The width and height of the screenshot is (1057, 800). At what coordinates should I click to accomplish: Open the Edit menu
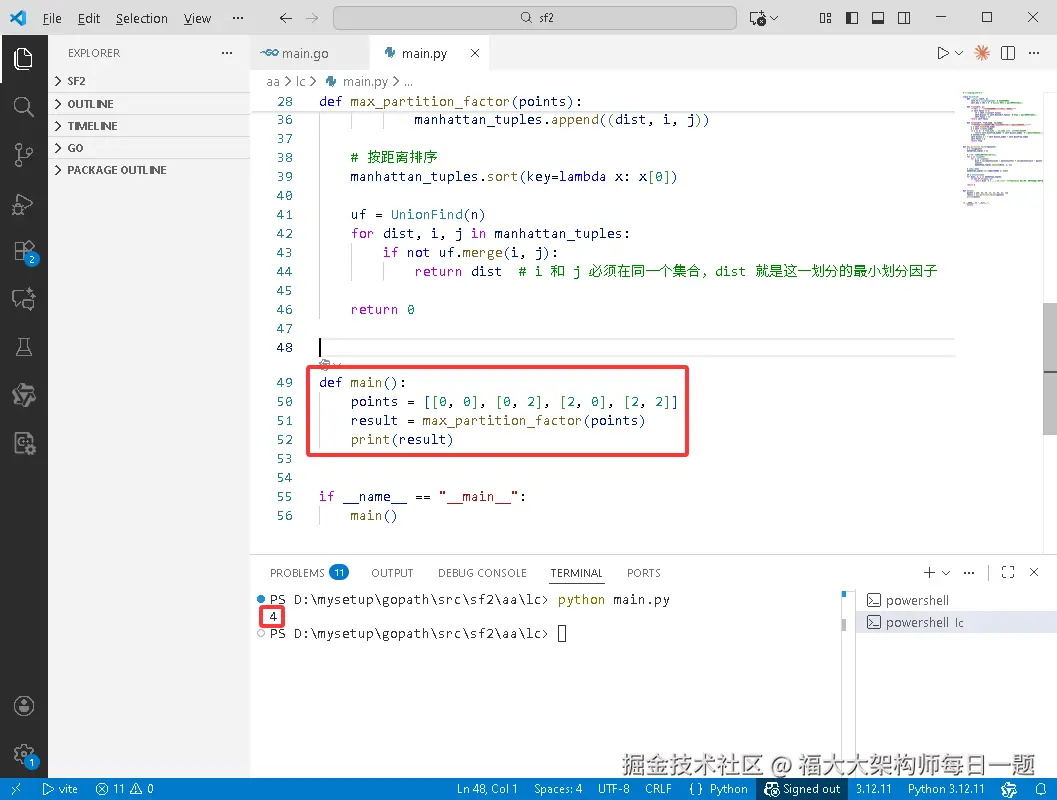[x=88, y=18]
